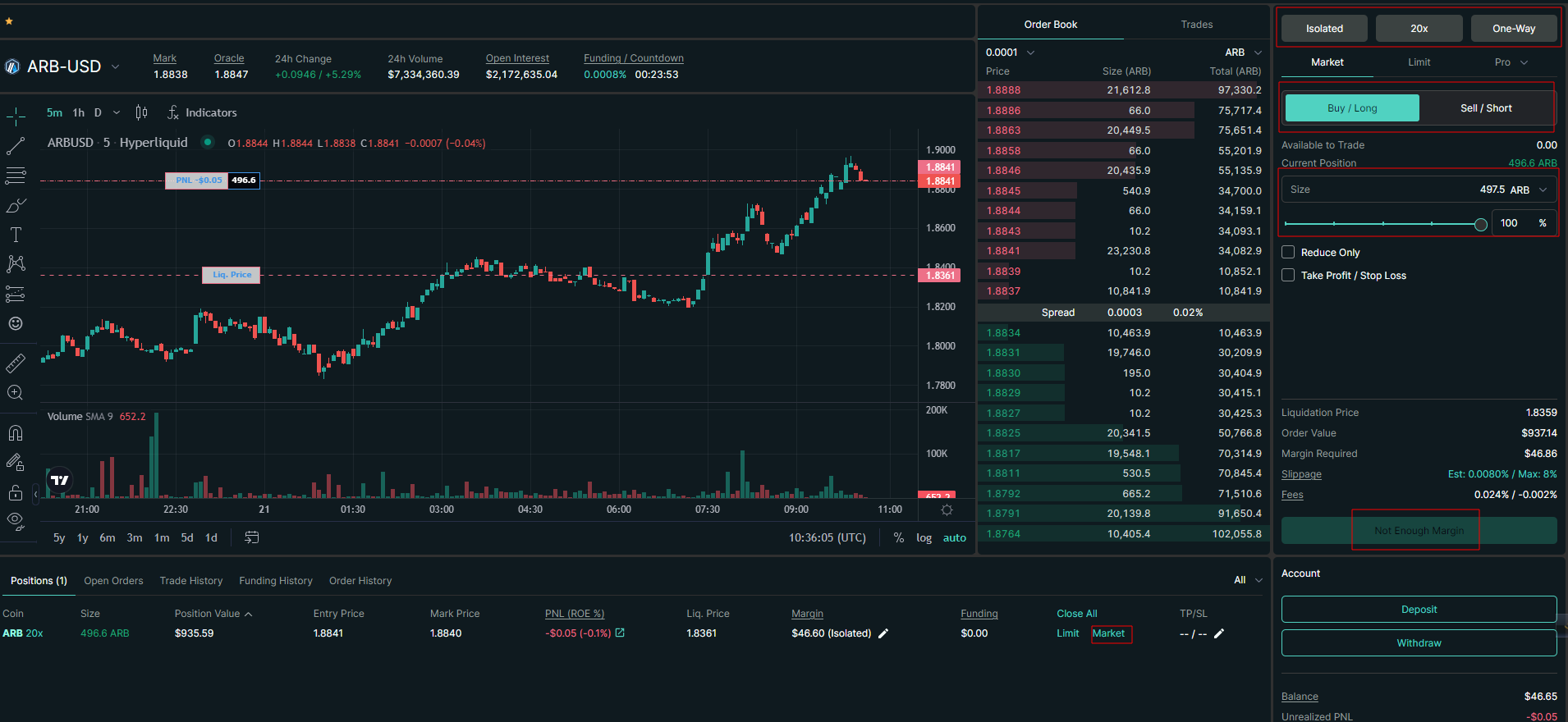Collapse the left drawing toolbar arrow
1568x722 pixels.
coord(35,494)
